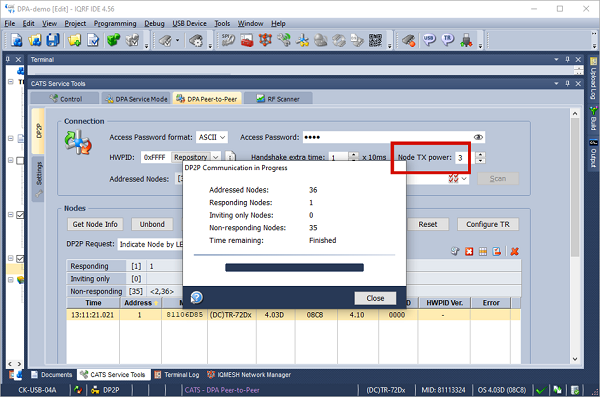Click the yellow folder with plus icon
The image size is (600, 397).
(x=75, y=40)
